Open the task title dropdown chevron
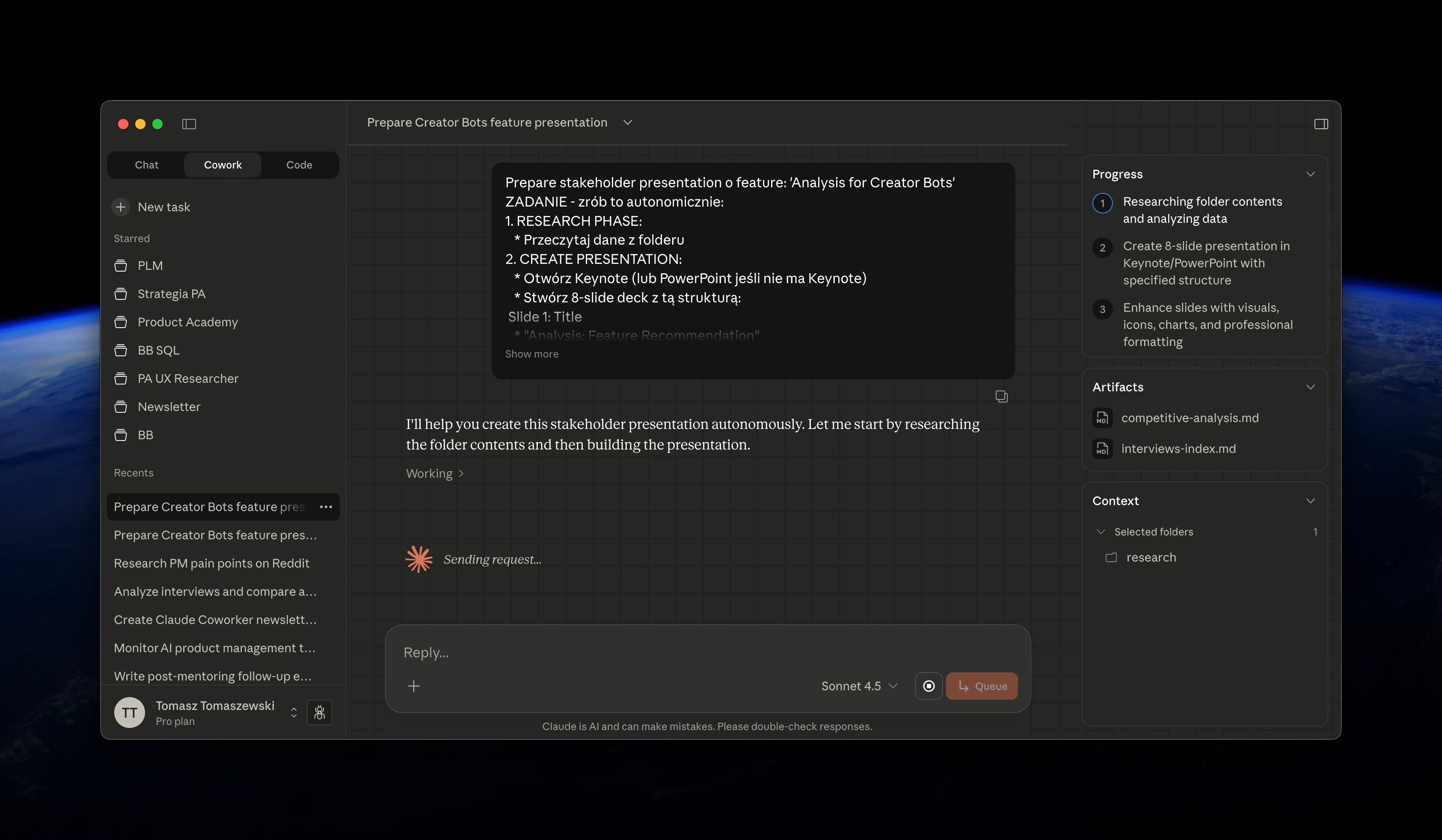 coord(627,122)
